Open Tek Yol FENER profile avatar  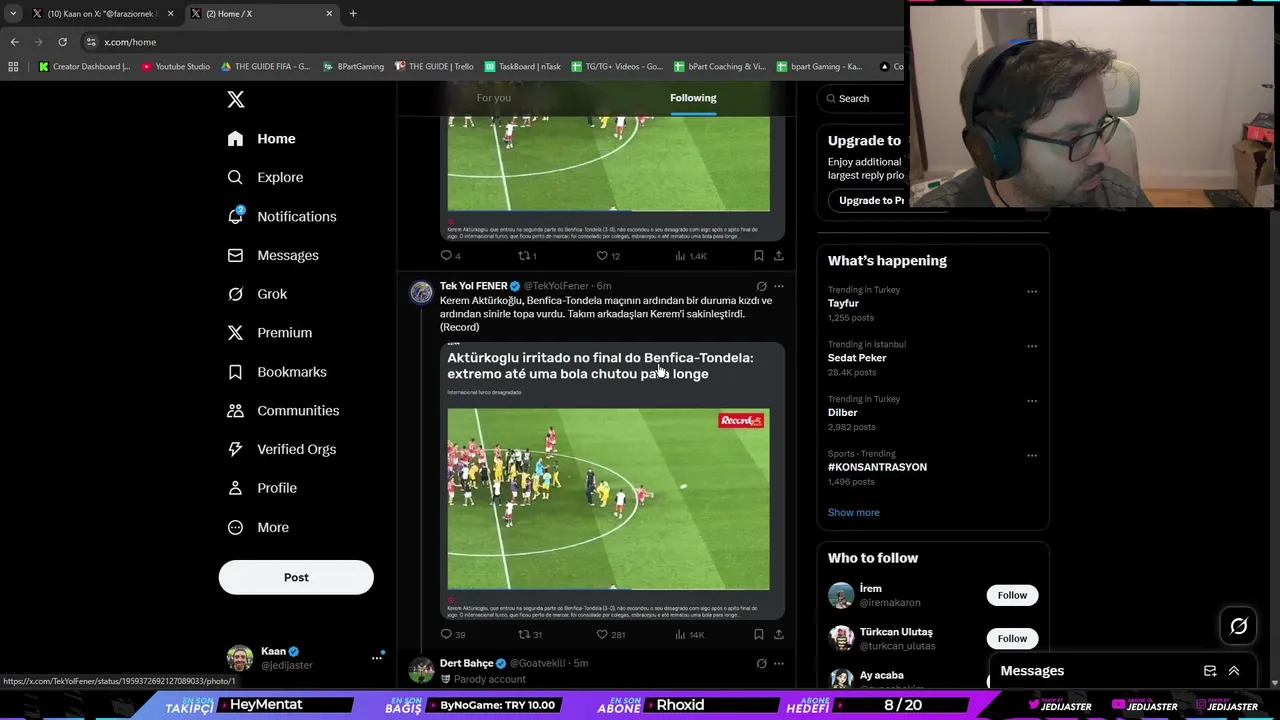421,292
